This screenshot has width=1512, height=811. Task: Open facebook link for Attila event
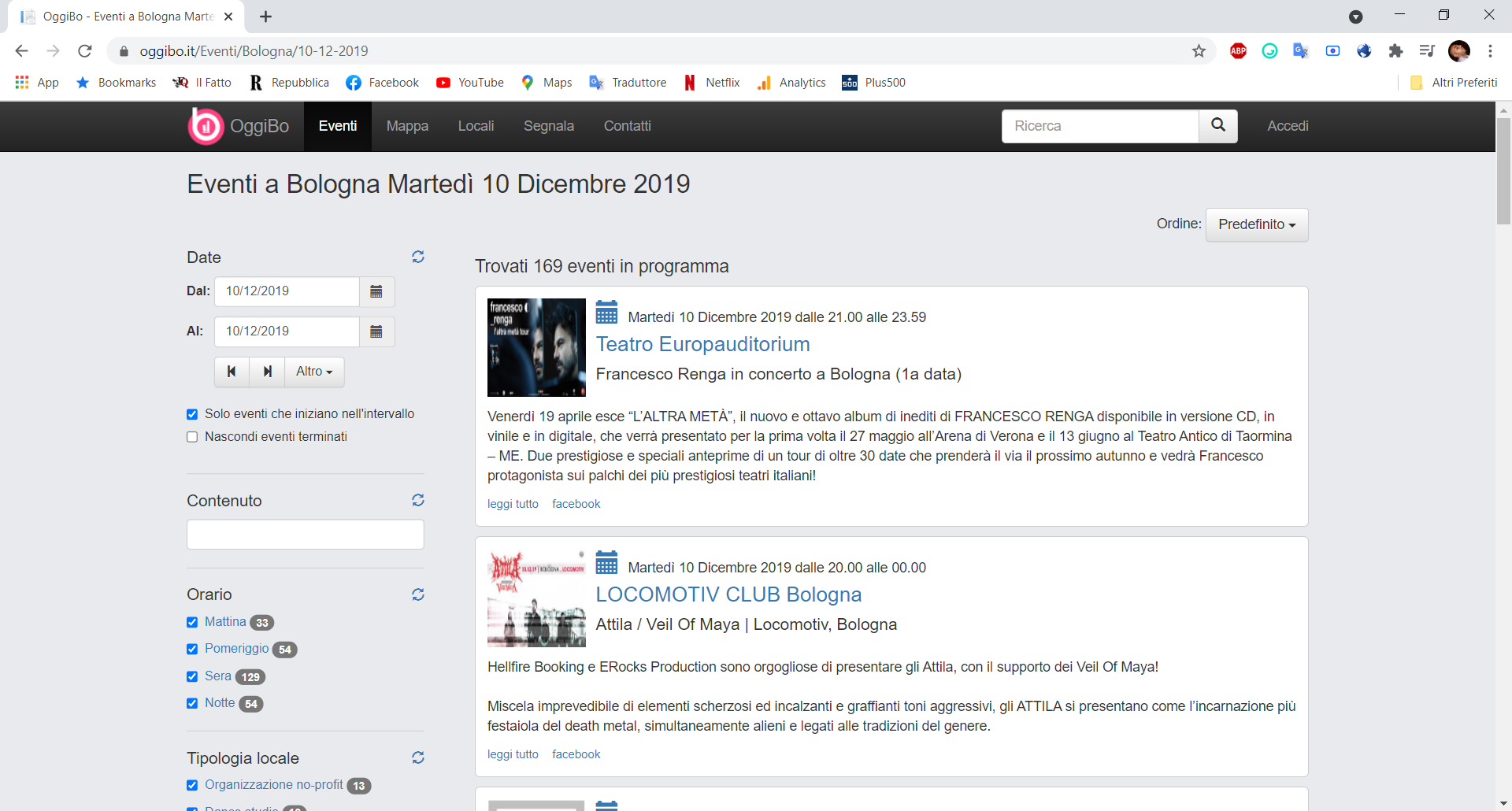coord(576,754)
